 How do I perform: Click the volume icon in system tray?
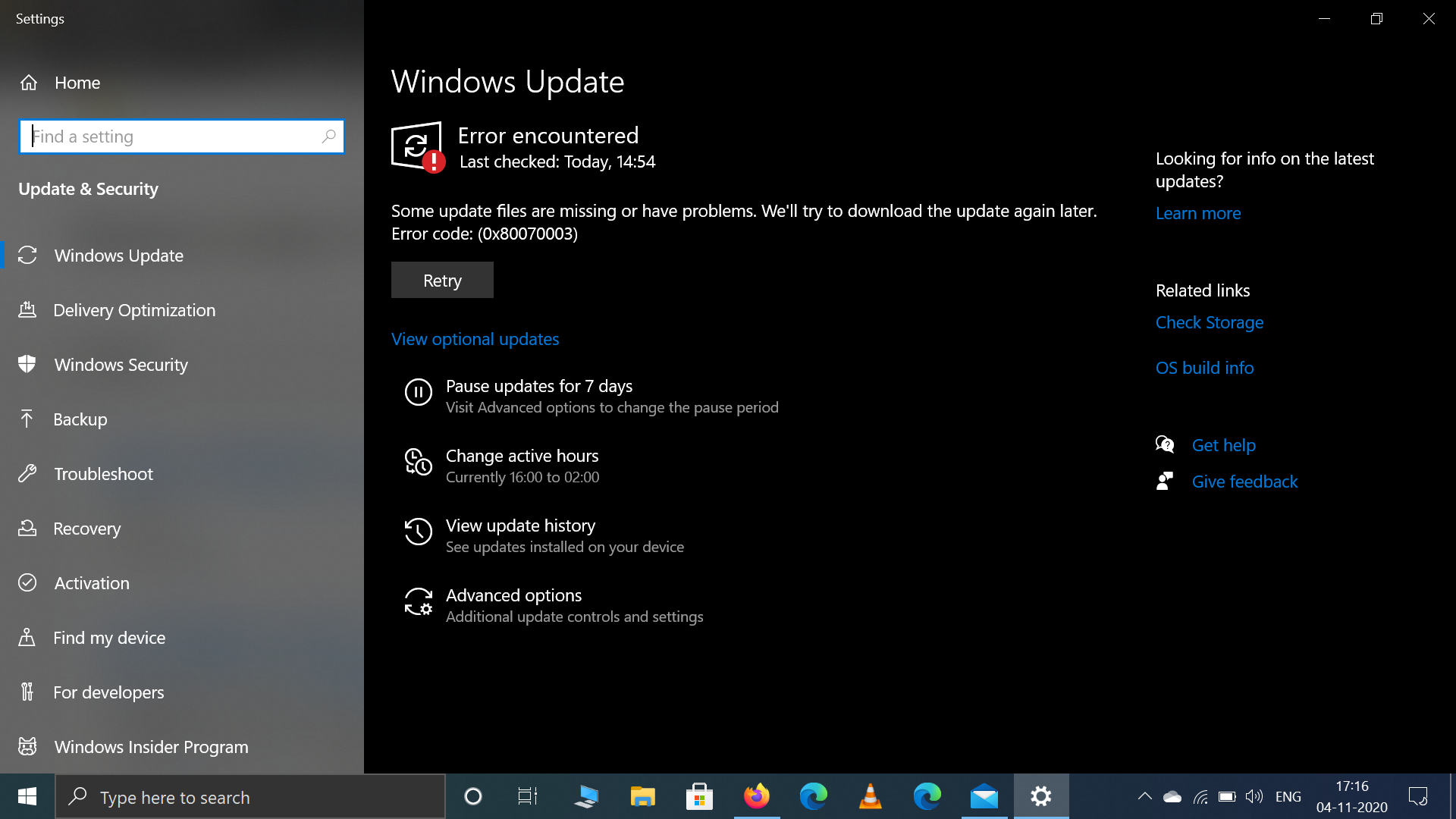(x=1254, y=796)
